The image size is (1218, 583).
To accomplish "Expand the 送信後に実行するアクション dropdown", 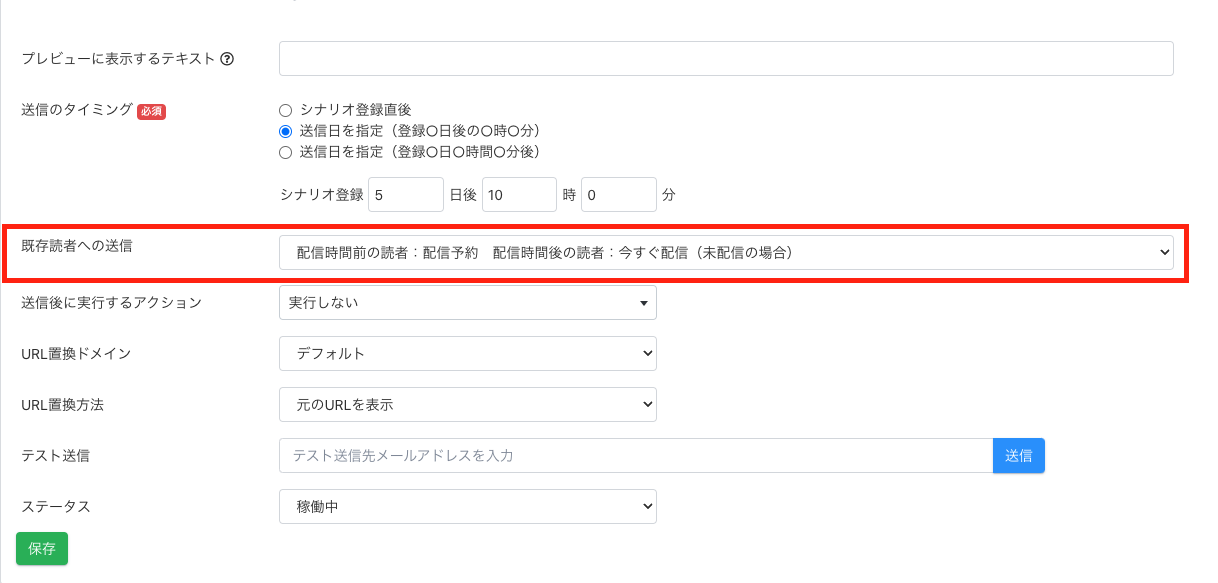I will [467, 302].
